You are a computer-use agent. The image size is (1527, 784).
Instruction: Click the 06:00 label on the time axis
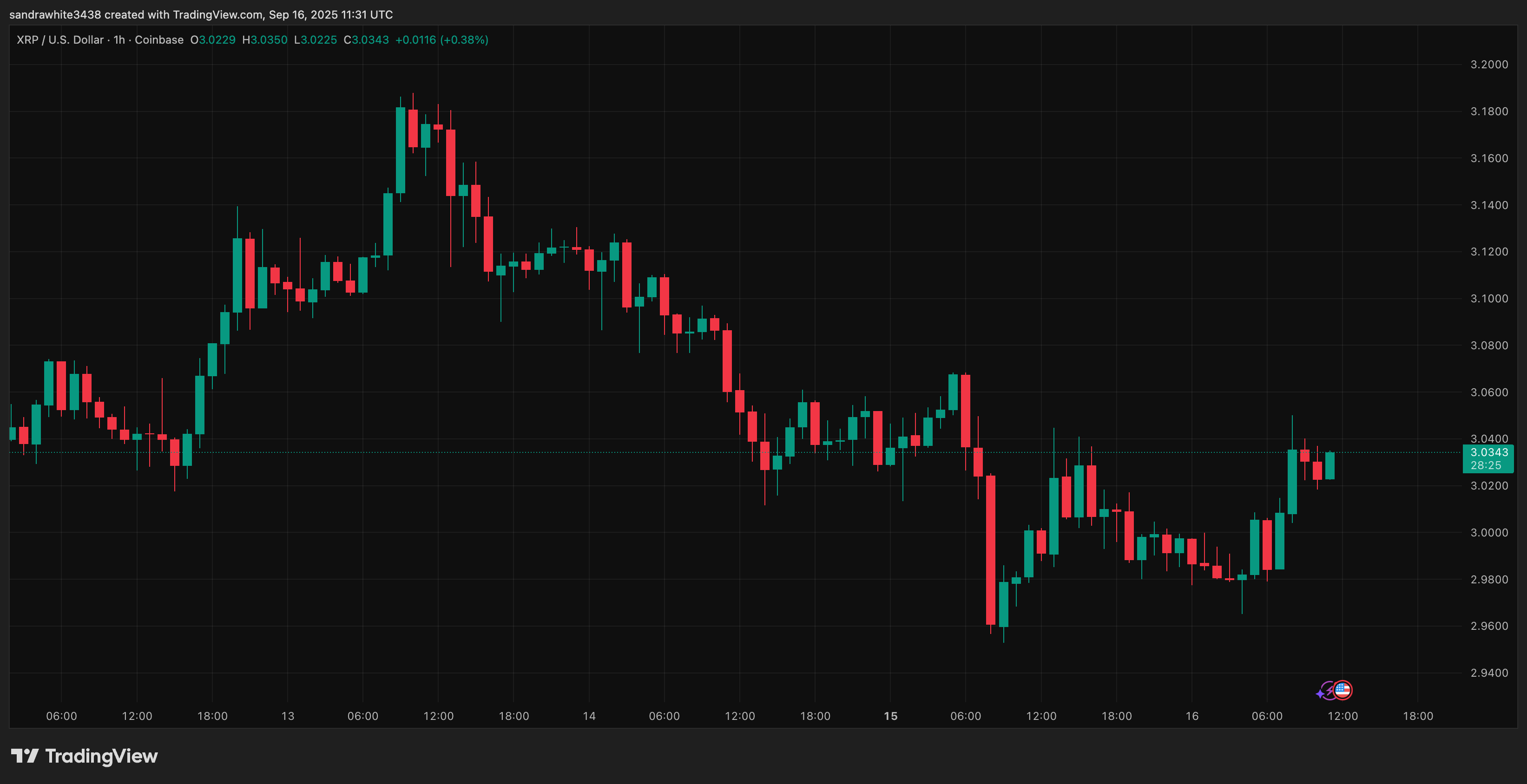61,715
